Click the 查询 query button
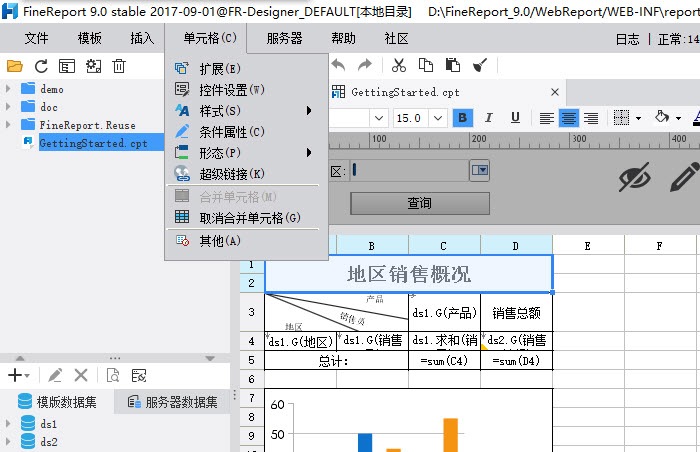Image resolution: width=700 pixels, height=452 pixels. pyautogui.click(x=420, y=203)
